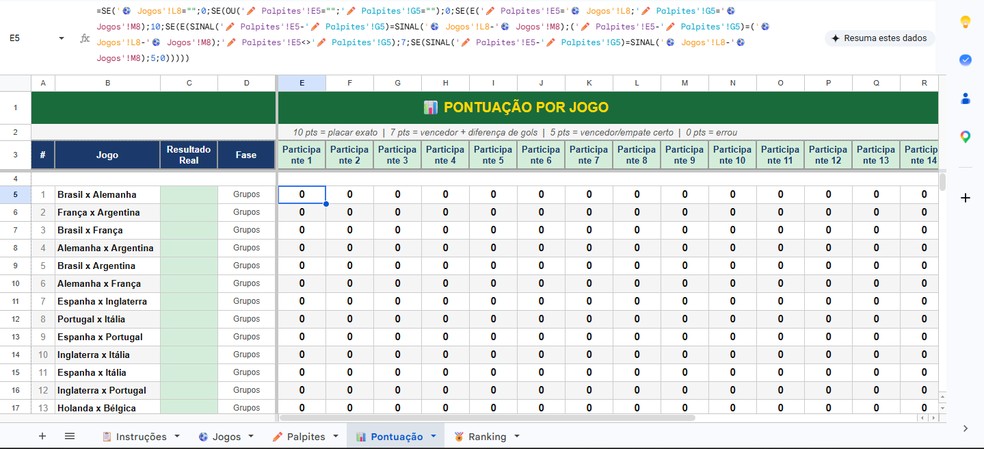The width and height of the screenshot is (984, 449).
Task: Open Instruções tab dropdown arrow
Action: tap(177, 436)
